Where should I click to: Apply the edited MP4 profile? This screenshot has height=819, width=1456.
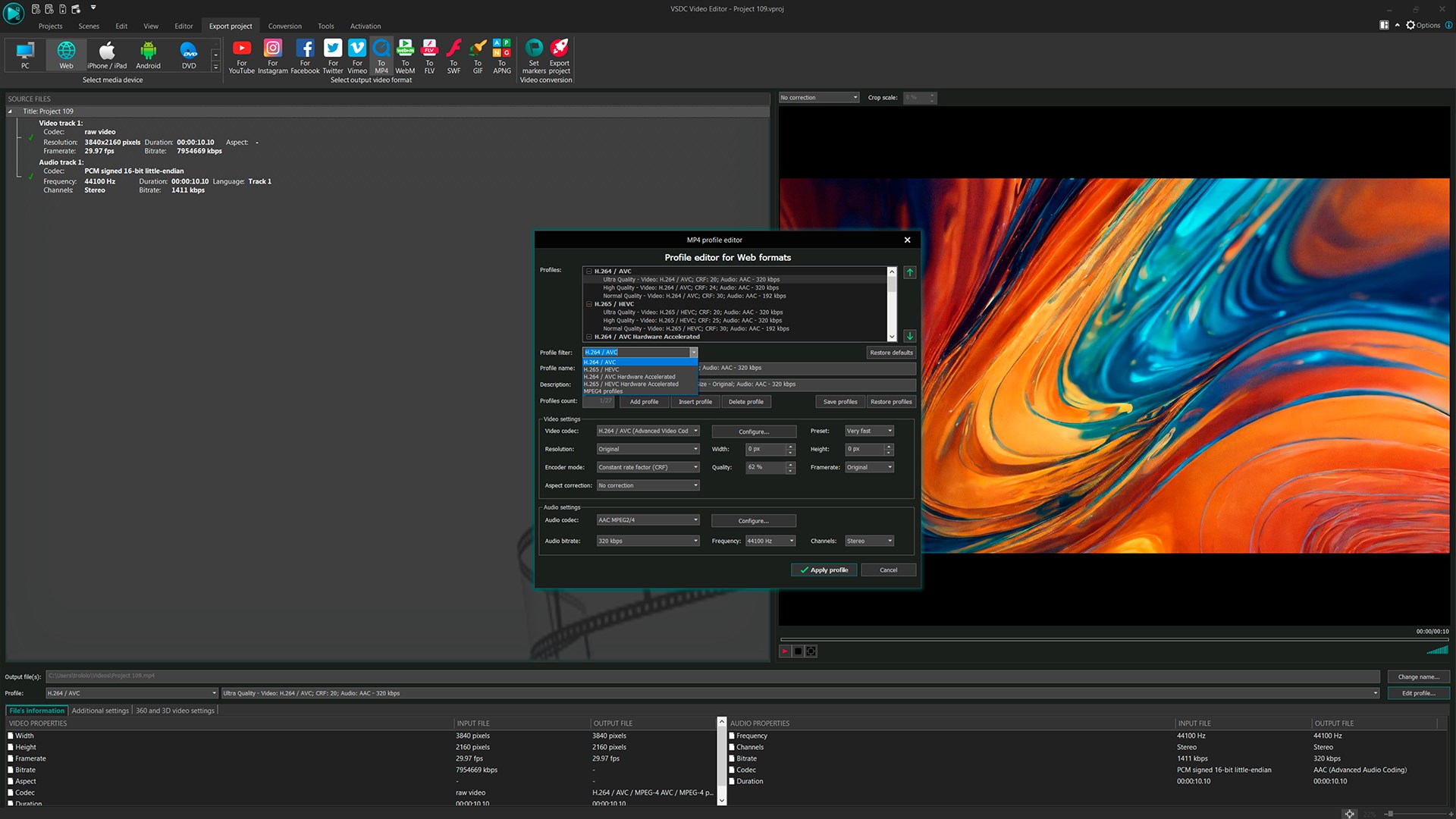(x=824, y=570)
